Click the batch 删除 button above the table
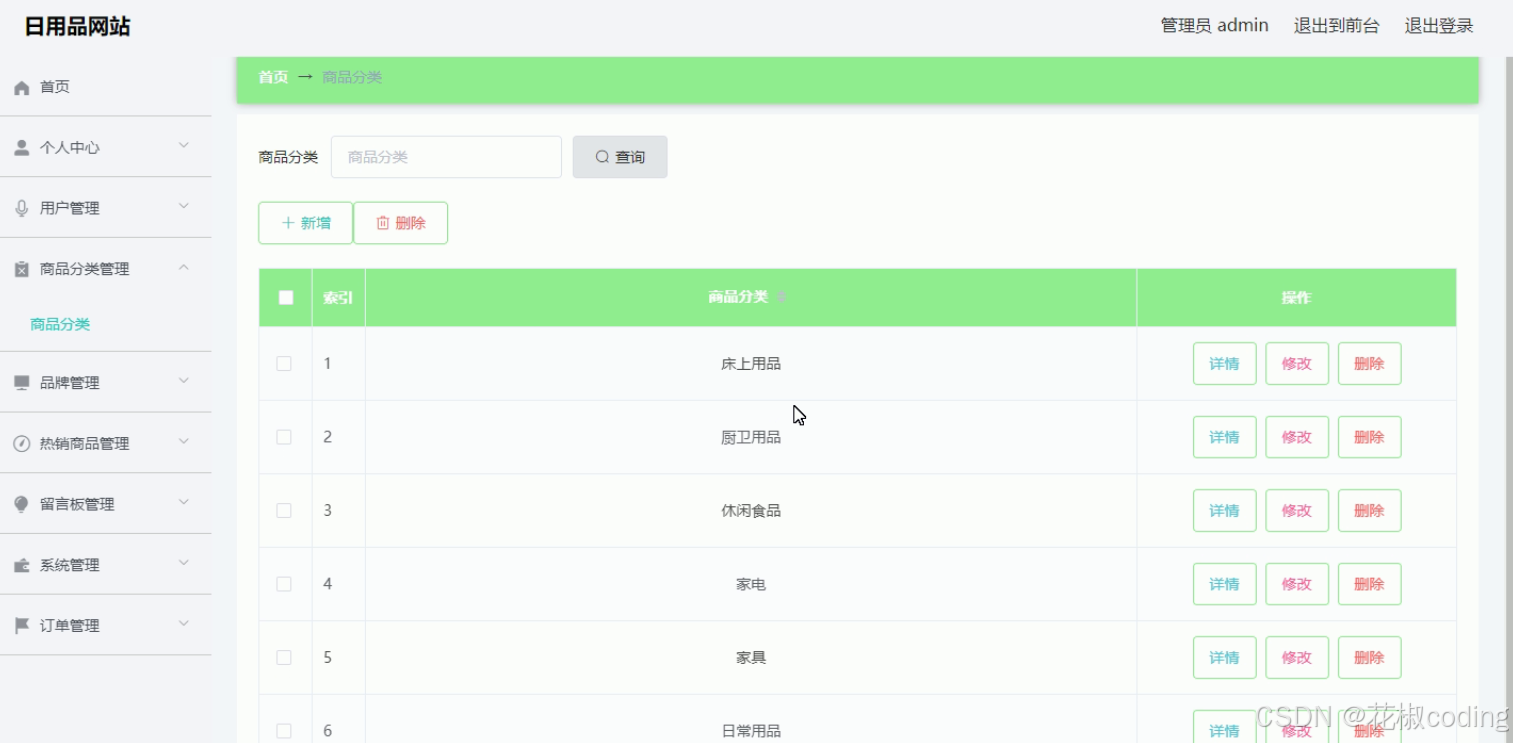Viewport: 1513px width, 743px height. click(400, 223)
